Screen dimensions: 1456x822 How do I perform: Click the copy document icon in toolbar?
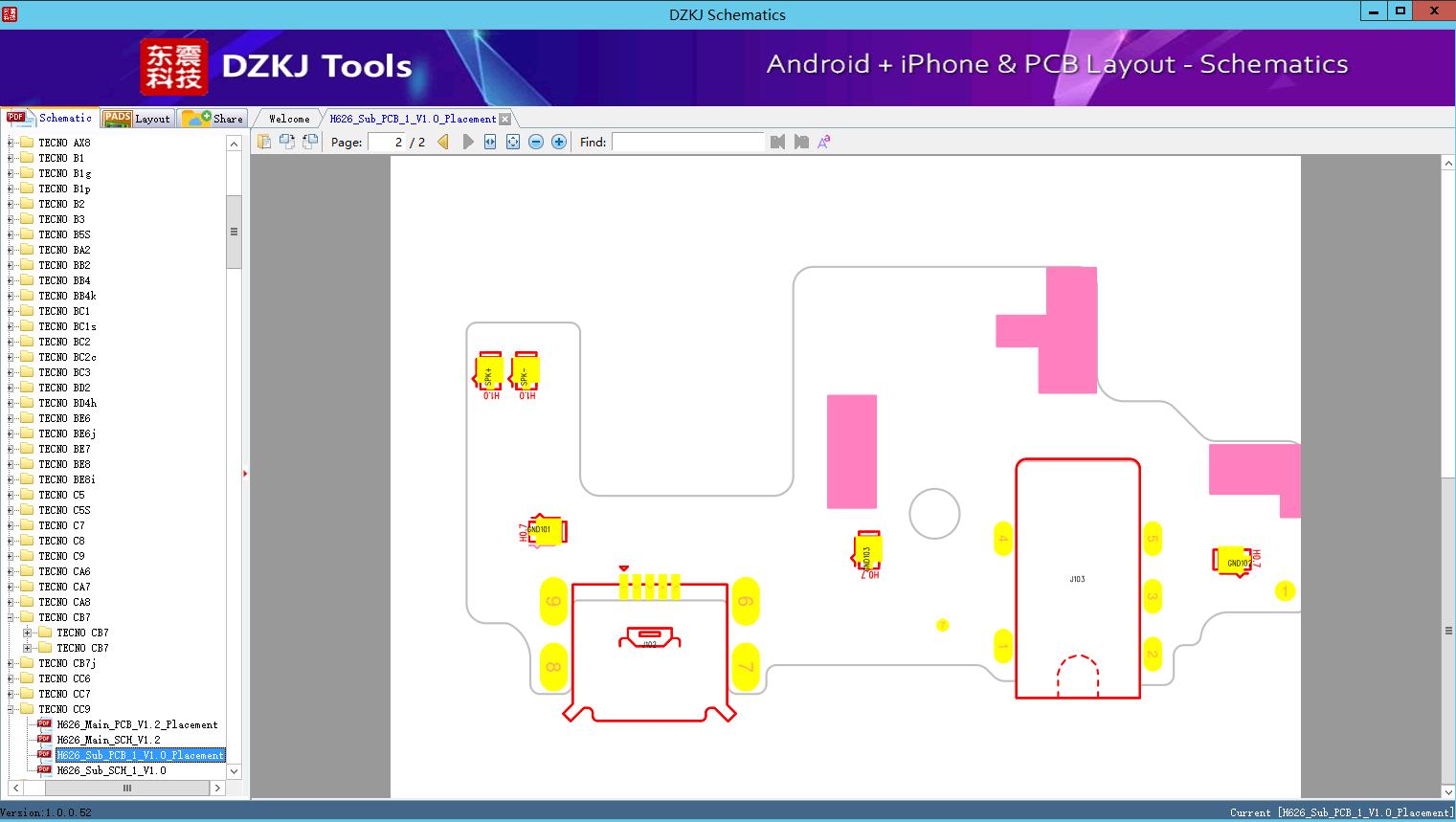(x=264, y=142)
